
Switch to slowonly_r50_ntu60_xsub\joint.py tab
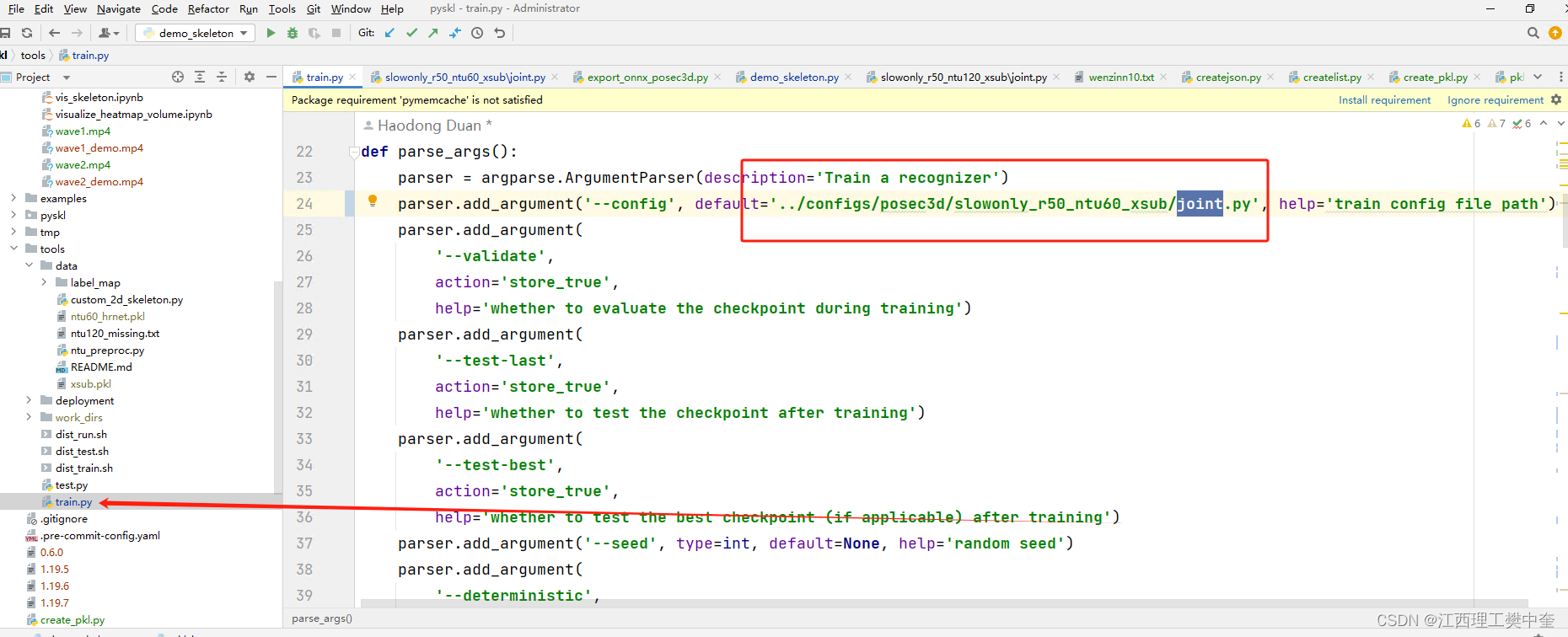[465, 77]
